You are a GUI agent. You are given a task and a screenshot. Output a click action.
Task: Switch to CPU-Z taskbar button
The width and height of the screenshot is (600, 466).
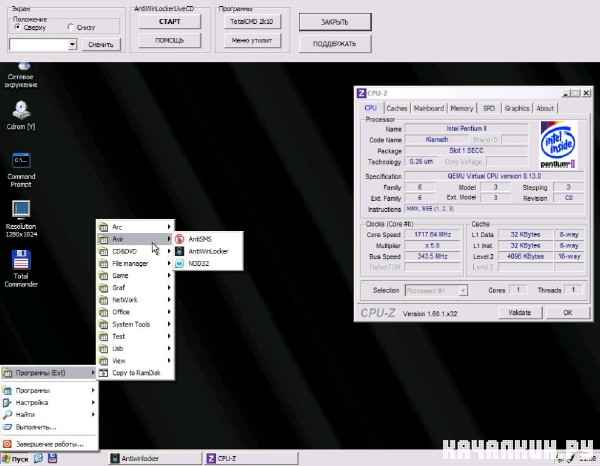tap(252, 458)
